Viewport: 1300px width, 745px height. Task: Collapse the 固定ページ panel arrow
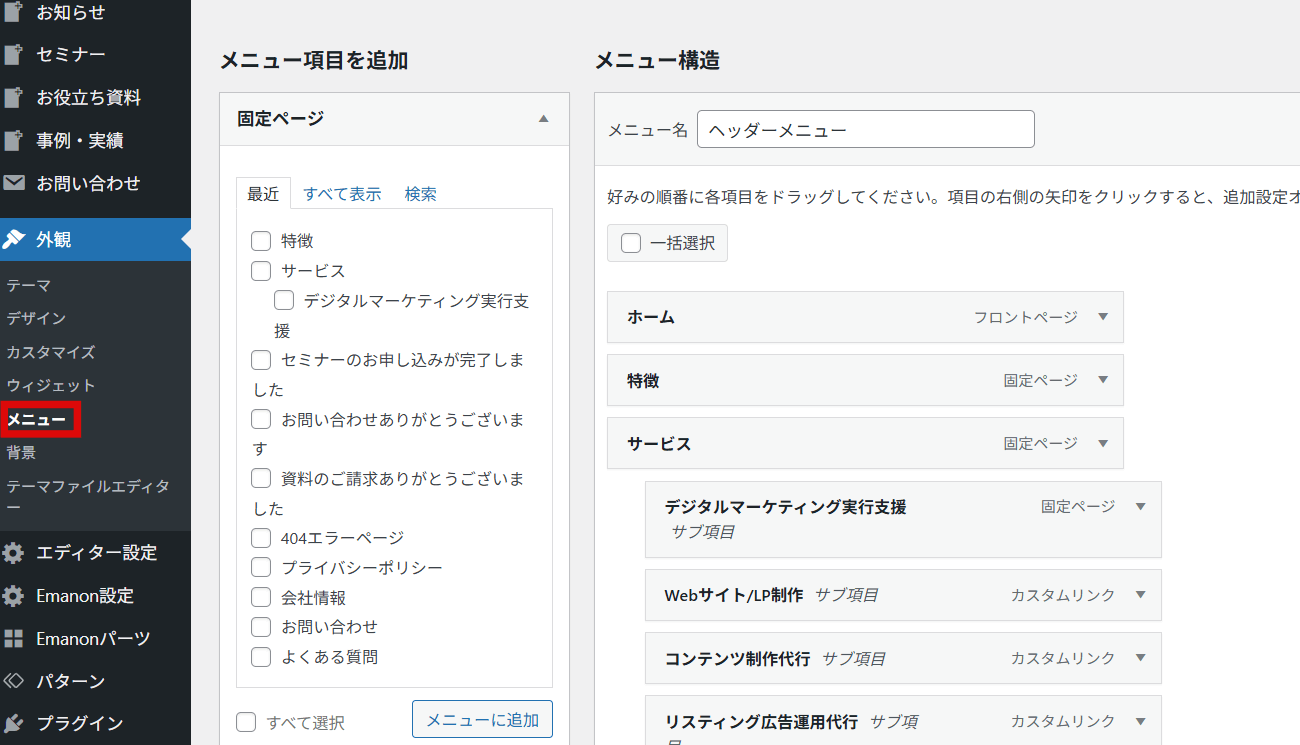coord(543,119)
